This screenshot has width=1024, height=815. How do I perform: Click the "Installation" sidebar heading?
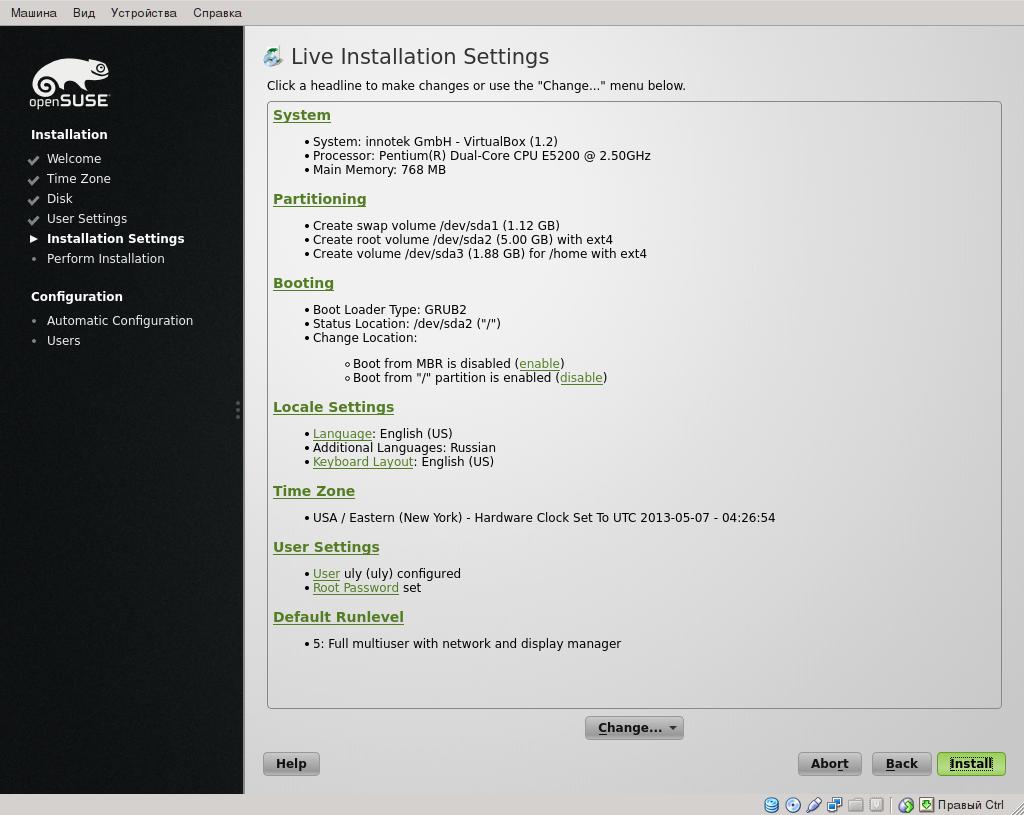click(x=69, y=135)
